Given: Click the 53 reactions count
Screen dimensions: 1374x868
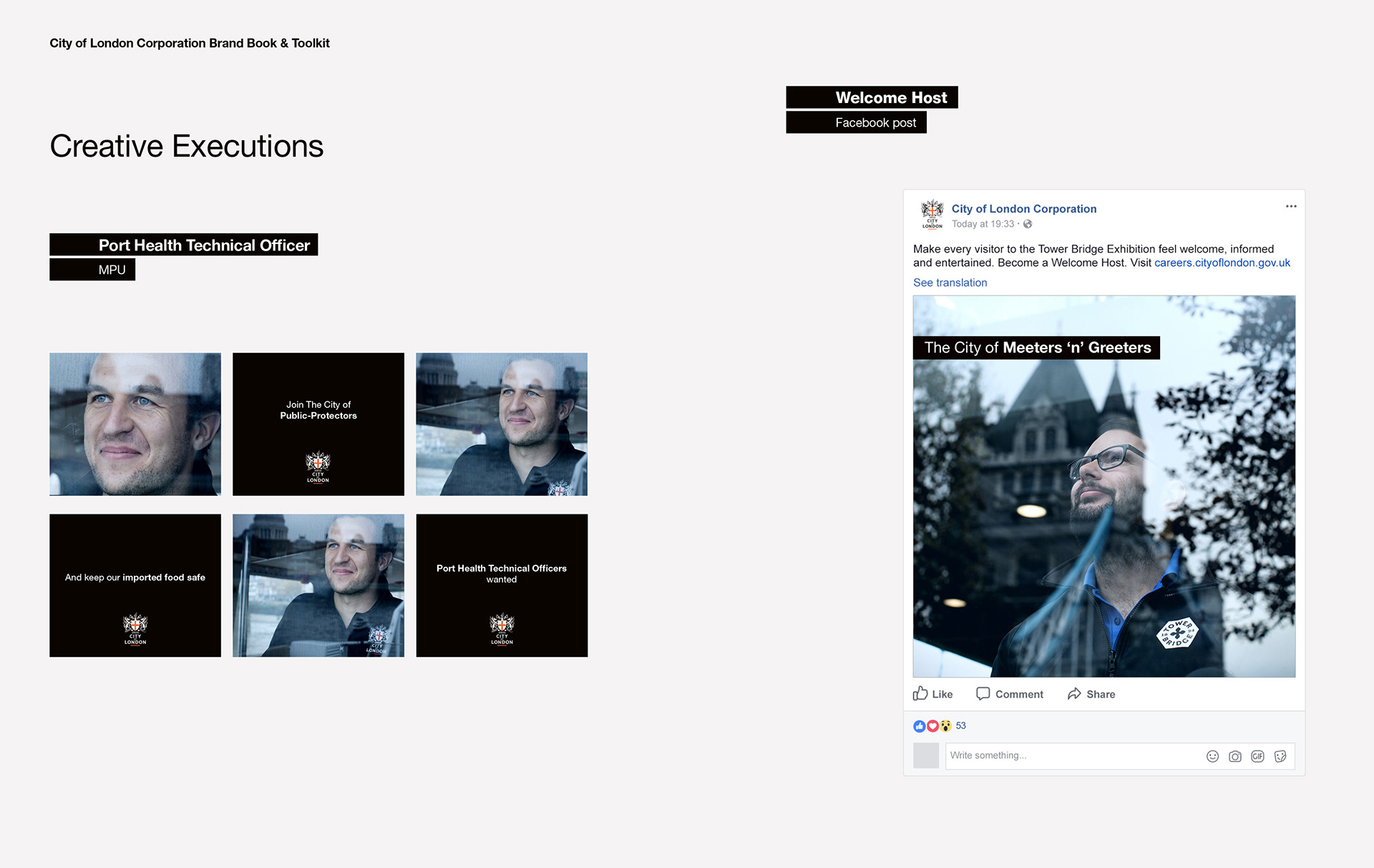Looking at the screenshot, I should click(x=961, y=726).
